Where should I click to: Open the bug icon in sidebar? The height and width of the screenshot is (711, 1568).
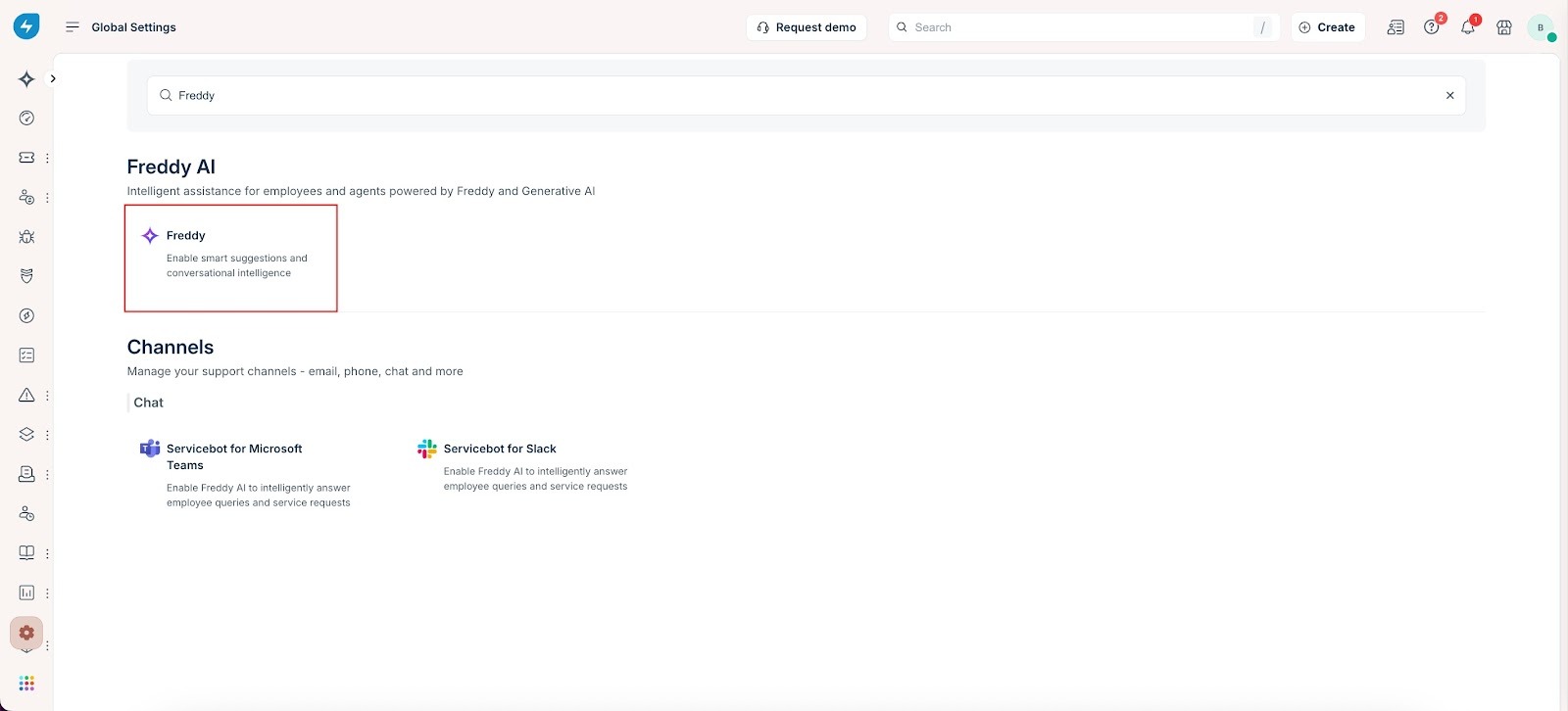[26, 237]
